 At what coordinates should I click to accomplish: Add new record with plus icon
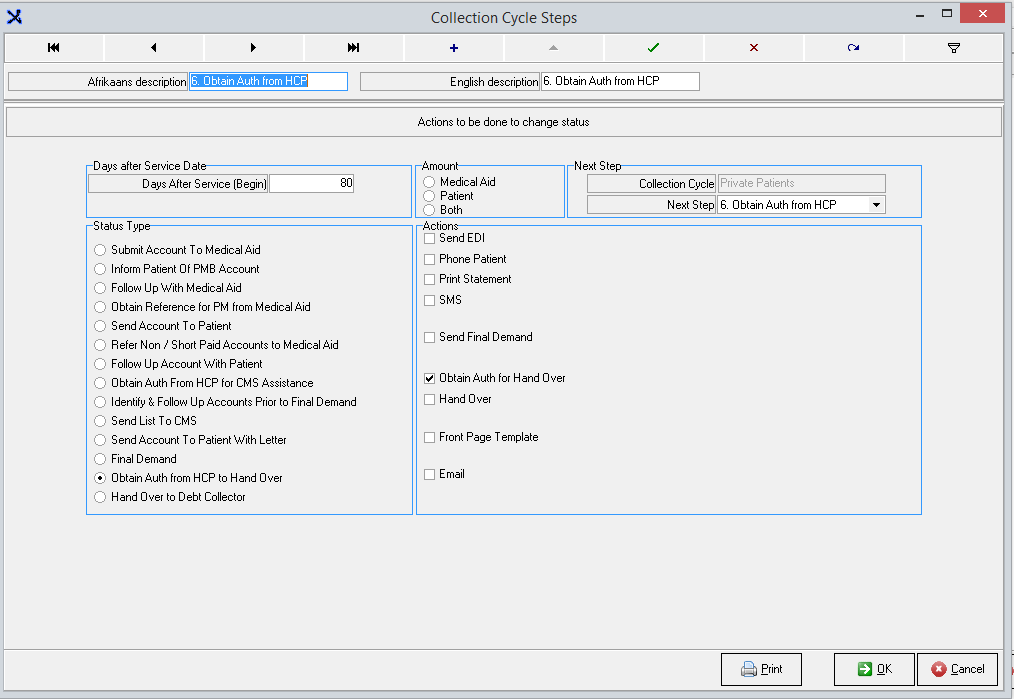coord(454,47)
